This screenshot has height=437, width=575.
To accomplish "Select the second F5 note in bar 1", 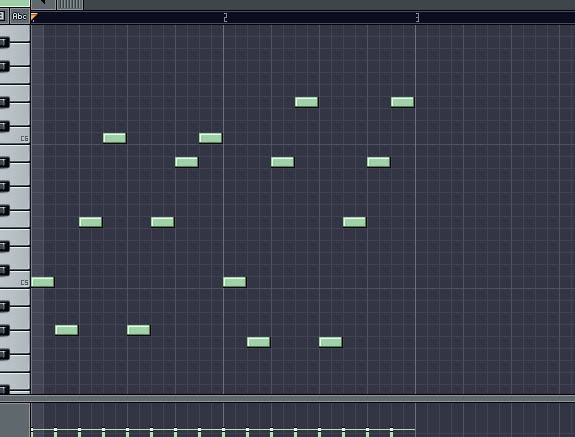I will [162, 222].
